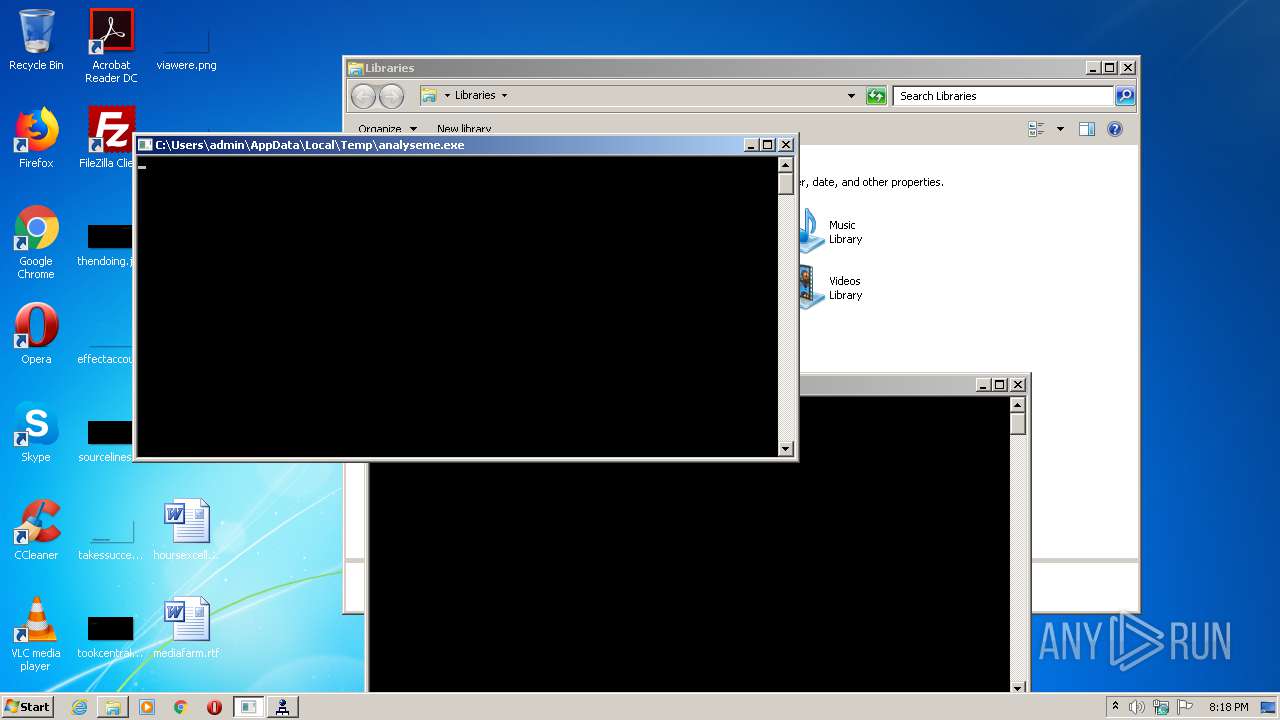Open Videos Library in Libraries window
This screenshot has height=720, width=1280.
tap(832, 288)
